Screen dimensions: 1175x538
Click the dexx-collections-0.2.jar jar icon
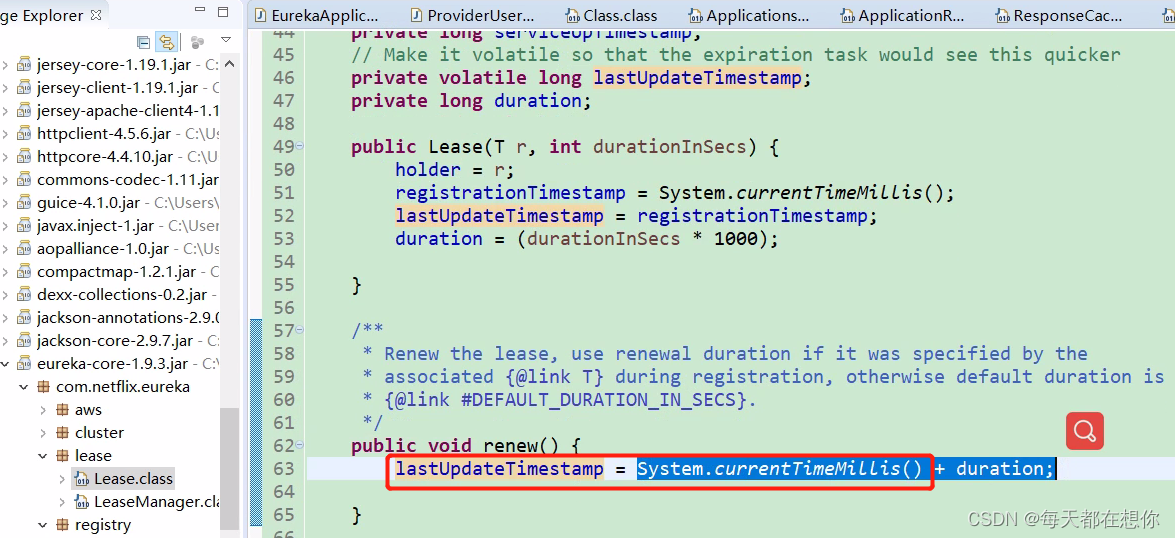pos(25,295)
